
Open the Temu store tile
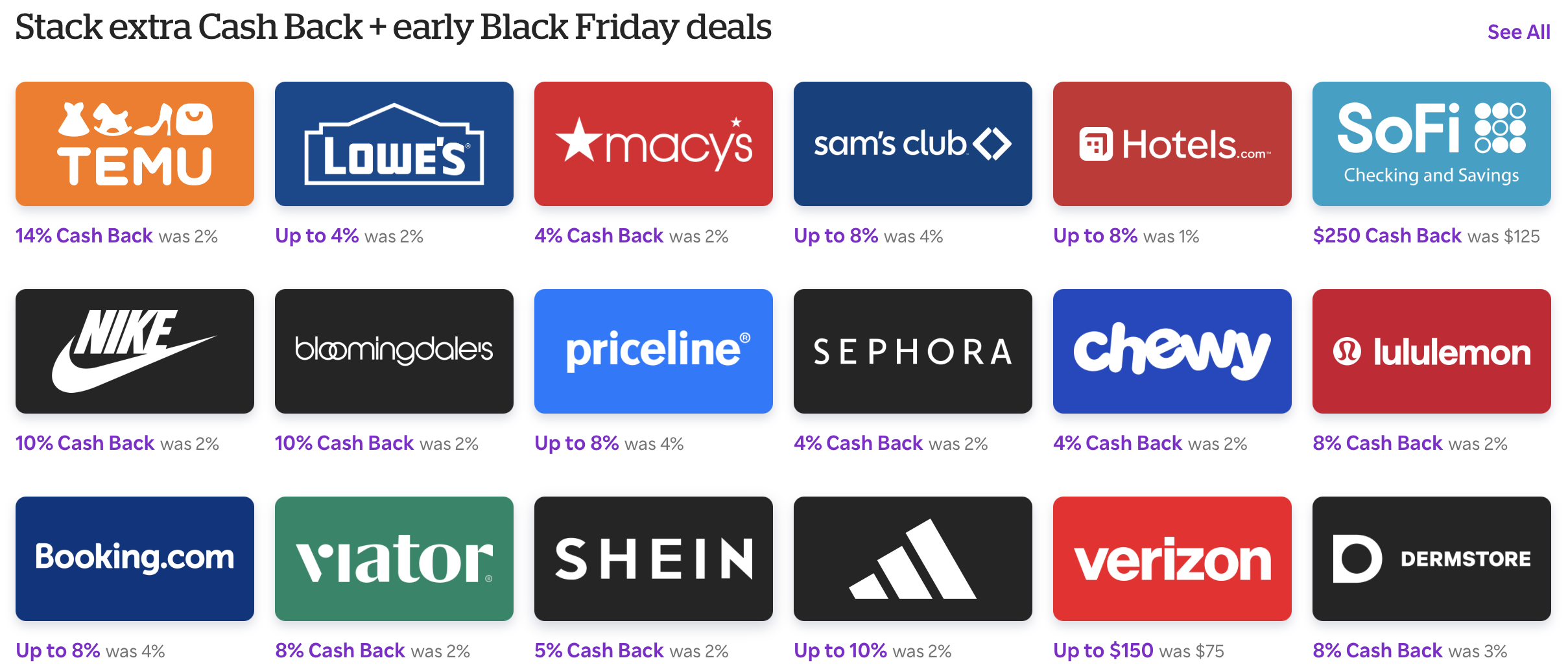coord(134,143)
